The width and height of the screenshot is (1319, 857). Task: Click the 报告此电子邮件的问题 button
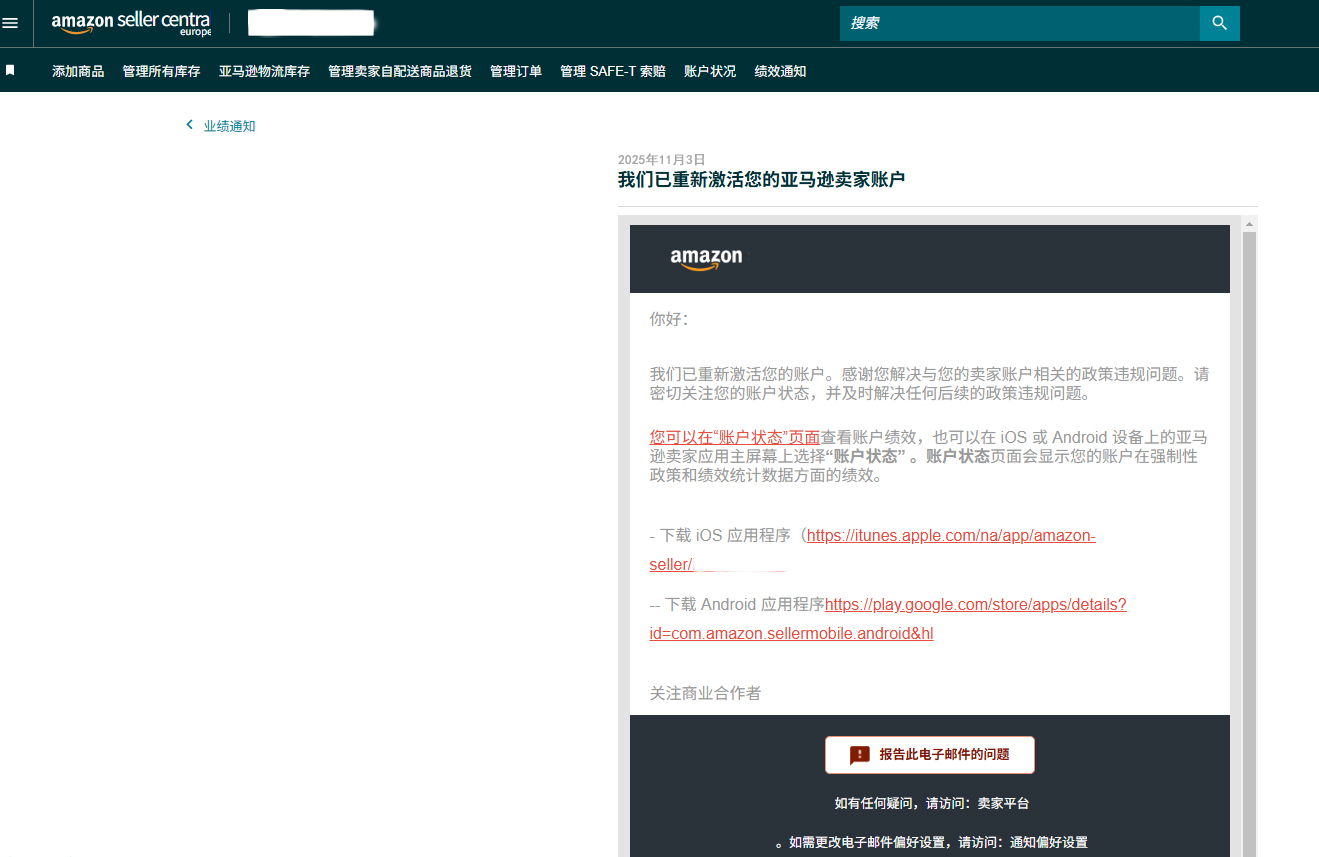[930, 754]
